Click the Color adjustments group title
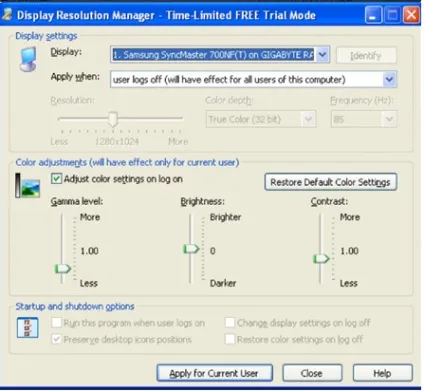424x391 pixels. click(x=127, y=163)
